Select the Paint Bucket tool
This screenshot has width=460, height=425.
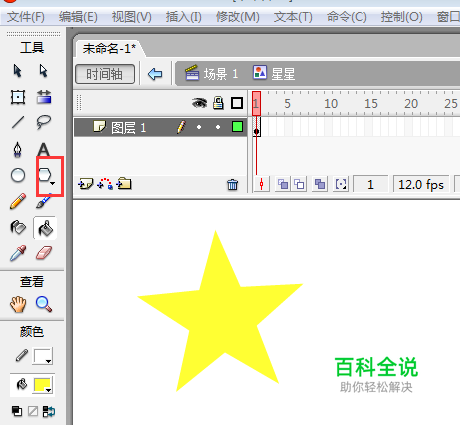(45, 228)
